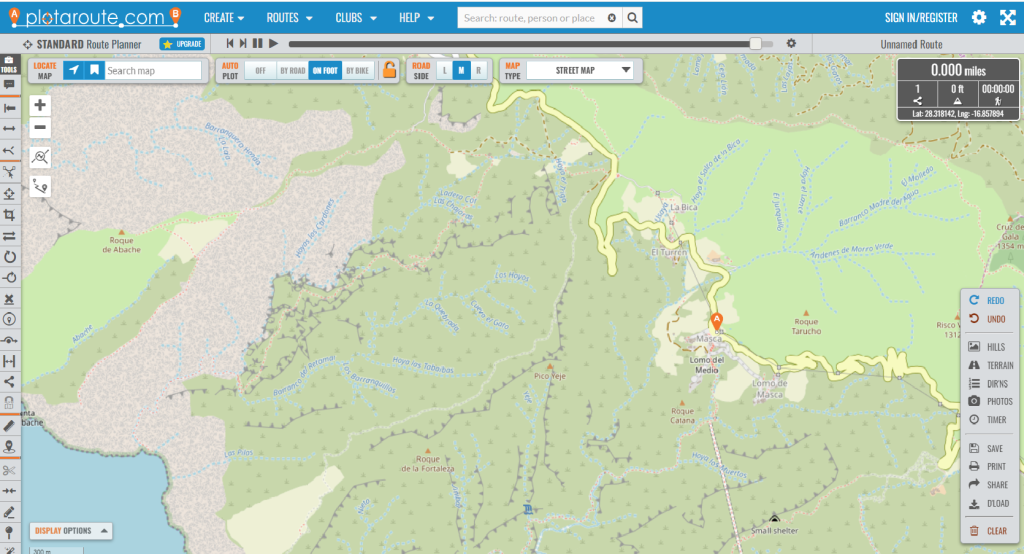The image size is (1024, 554).
Task: Open the Create menu
Action: coord(224,18)
